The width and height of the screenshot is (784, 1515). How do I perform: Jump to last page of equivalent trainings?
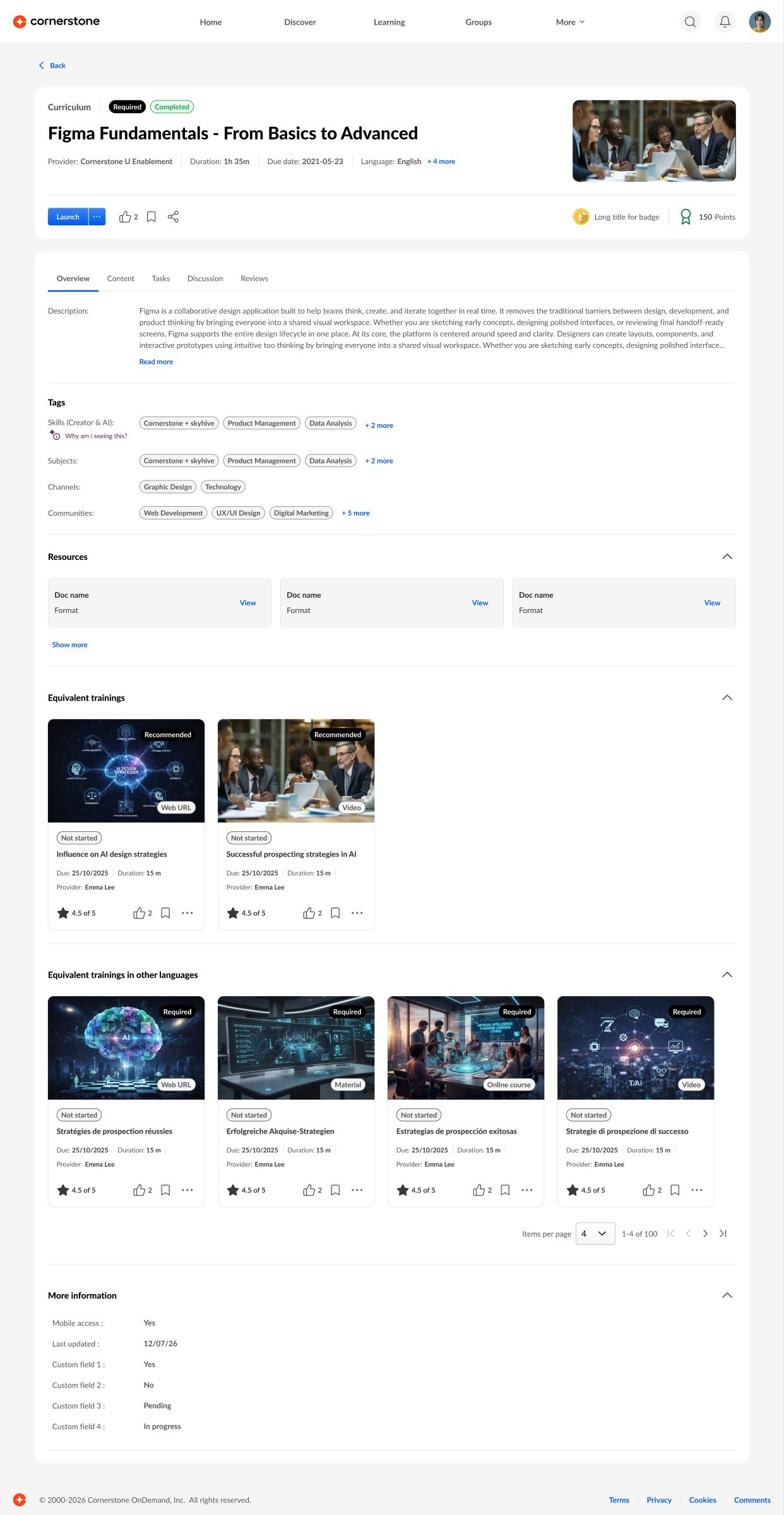click(x=723, y=1233)
